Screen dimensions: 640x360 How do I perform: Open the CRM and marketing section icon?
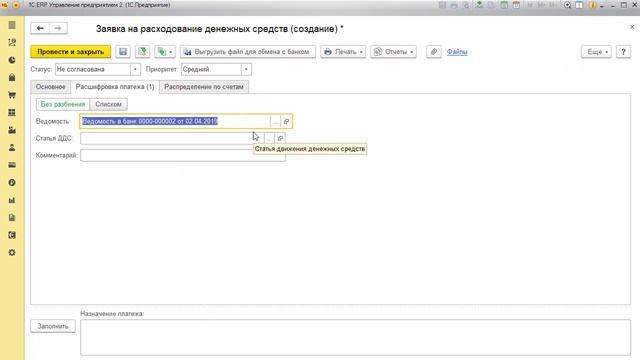tap(12, 42)
